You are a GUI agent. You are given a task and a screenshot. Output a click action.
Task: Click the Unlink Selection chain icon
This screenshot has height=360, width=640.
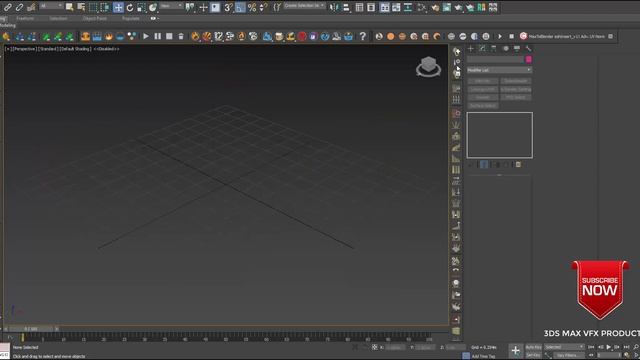[19, 7]
